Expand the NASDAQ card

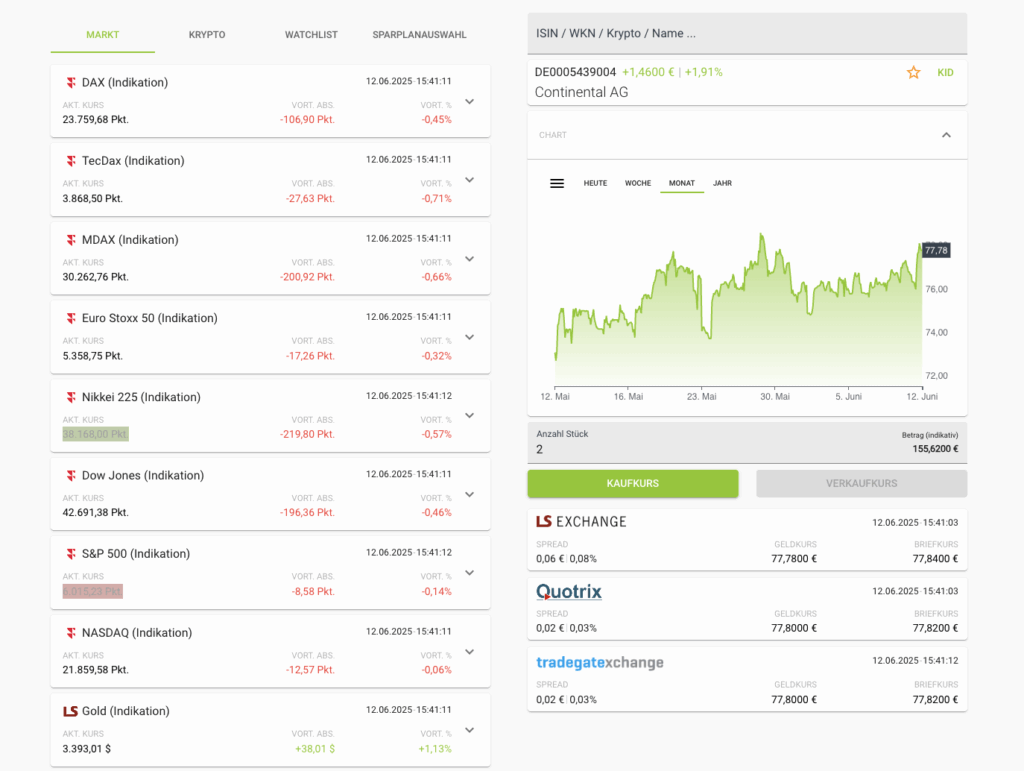(470, 652)
